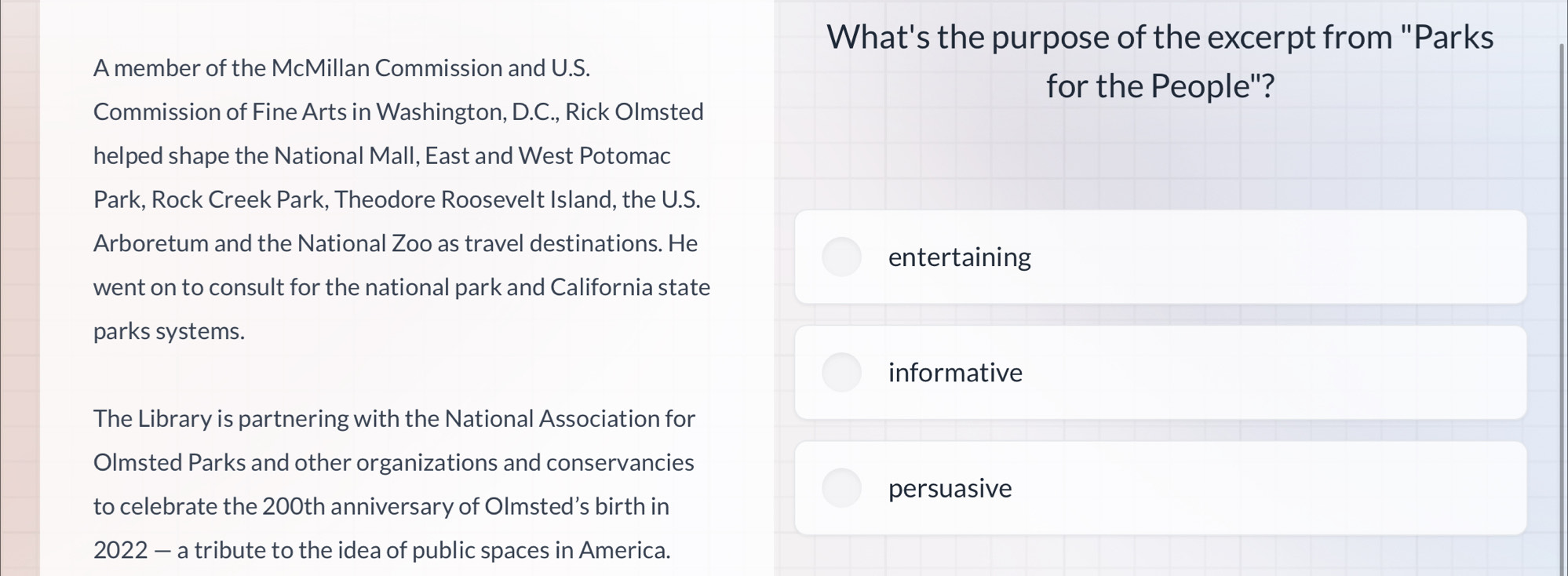Select the 'entertaining' radio button

click(x=841, y=257)
